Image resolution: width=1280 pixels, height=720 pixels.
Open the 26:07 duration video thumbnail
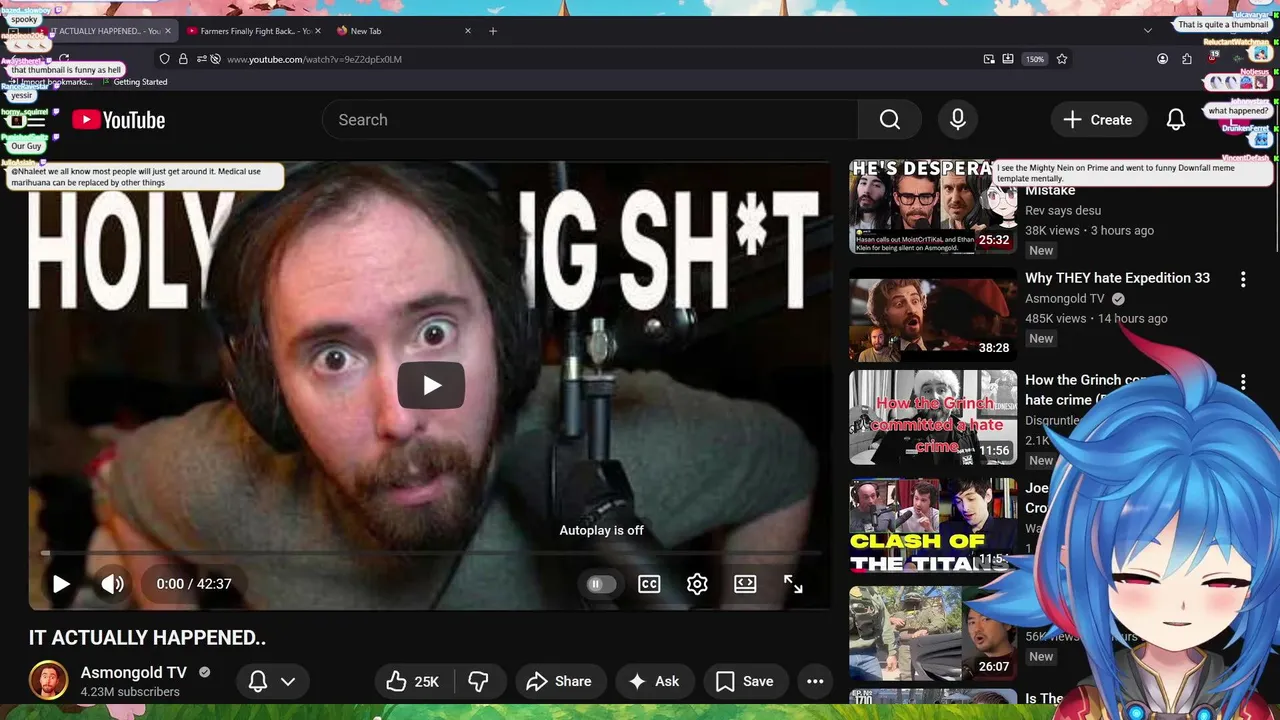[x=933, y=634]
